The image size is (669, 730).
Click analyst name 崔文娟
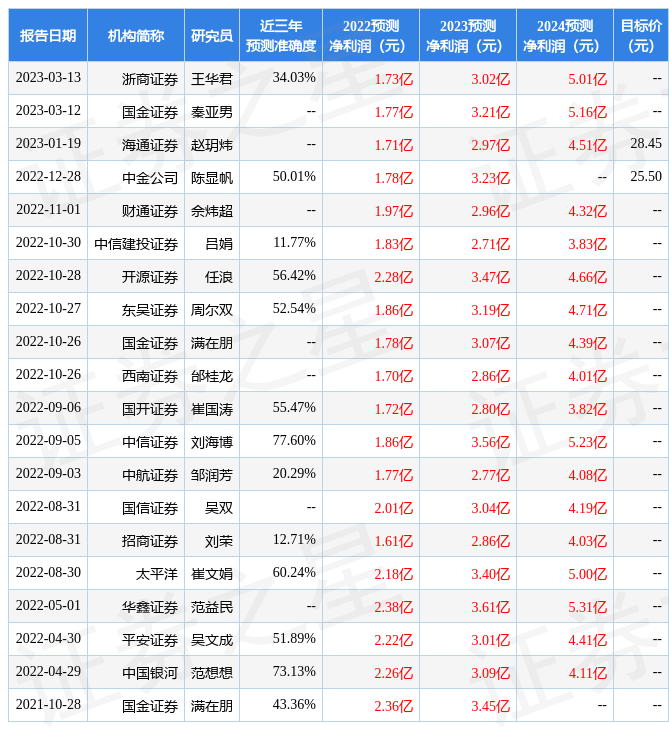coord(212,575)
